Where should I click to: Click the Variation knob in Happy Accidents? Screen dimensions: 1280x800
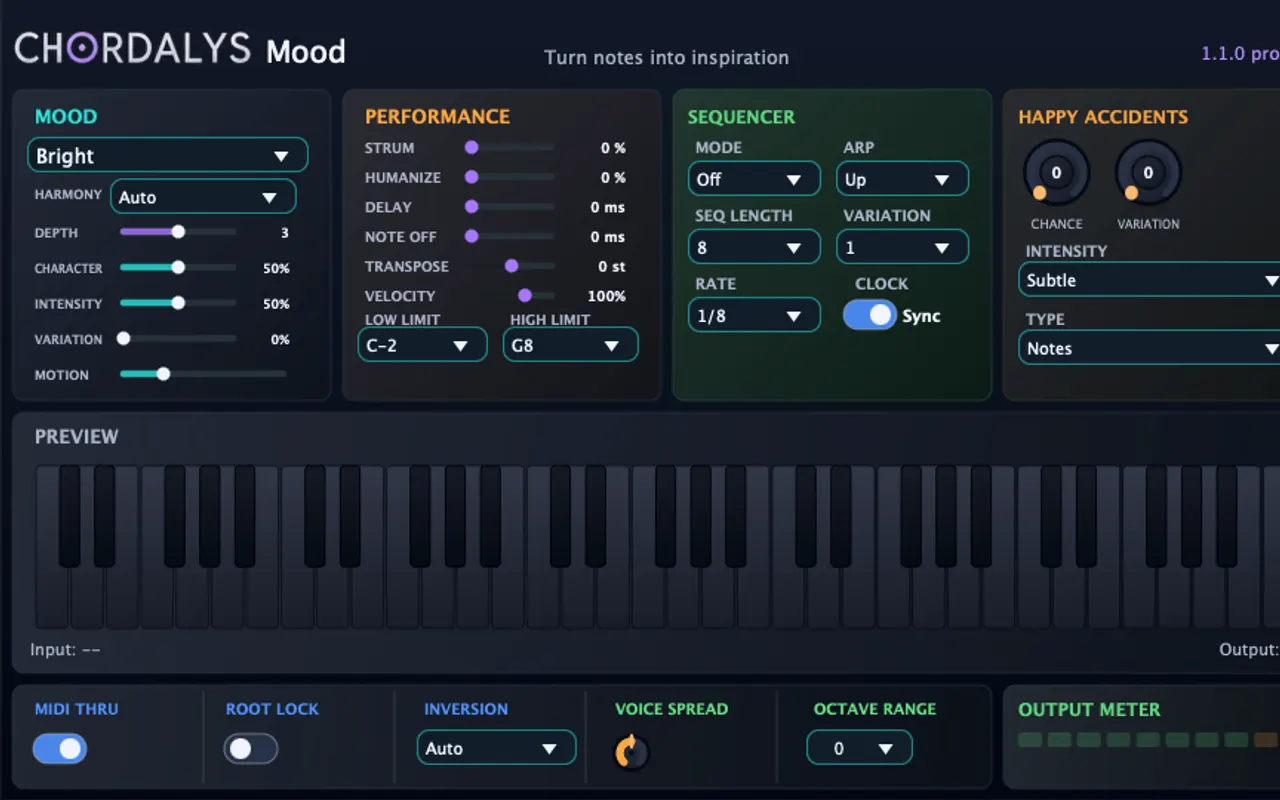[x=1148, y=174]
